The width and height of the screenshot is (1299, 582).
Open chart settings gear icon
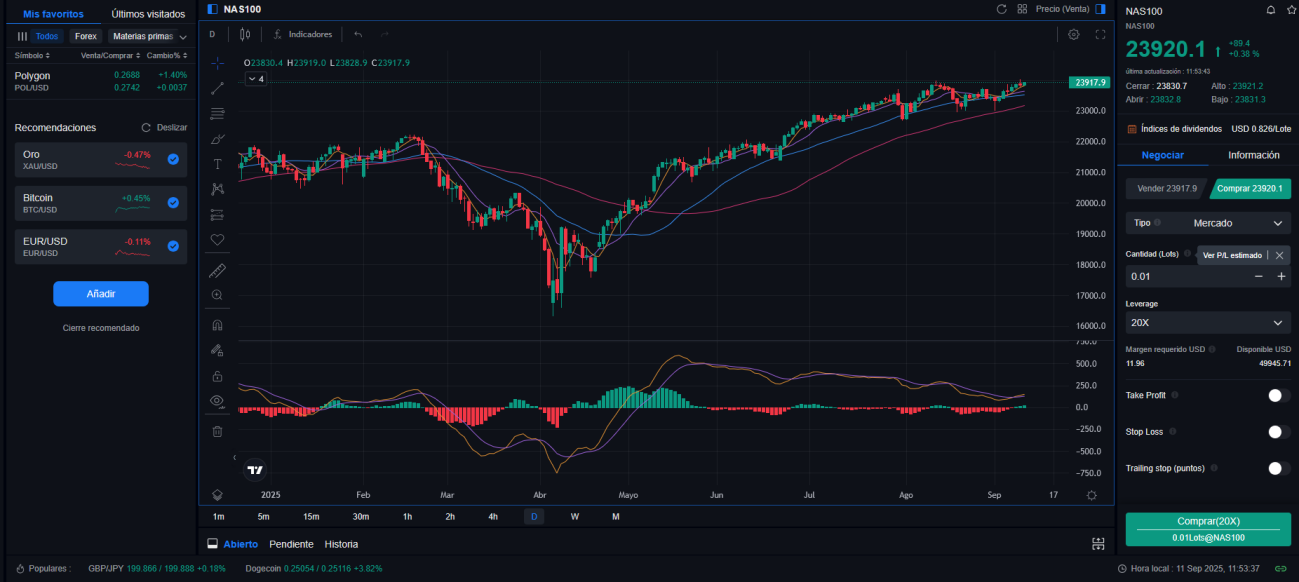[1073, 34]
